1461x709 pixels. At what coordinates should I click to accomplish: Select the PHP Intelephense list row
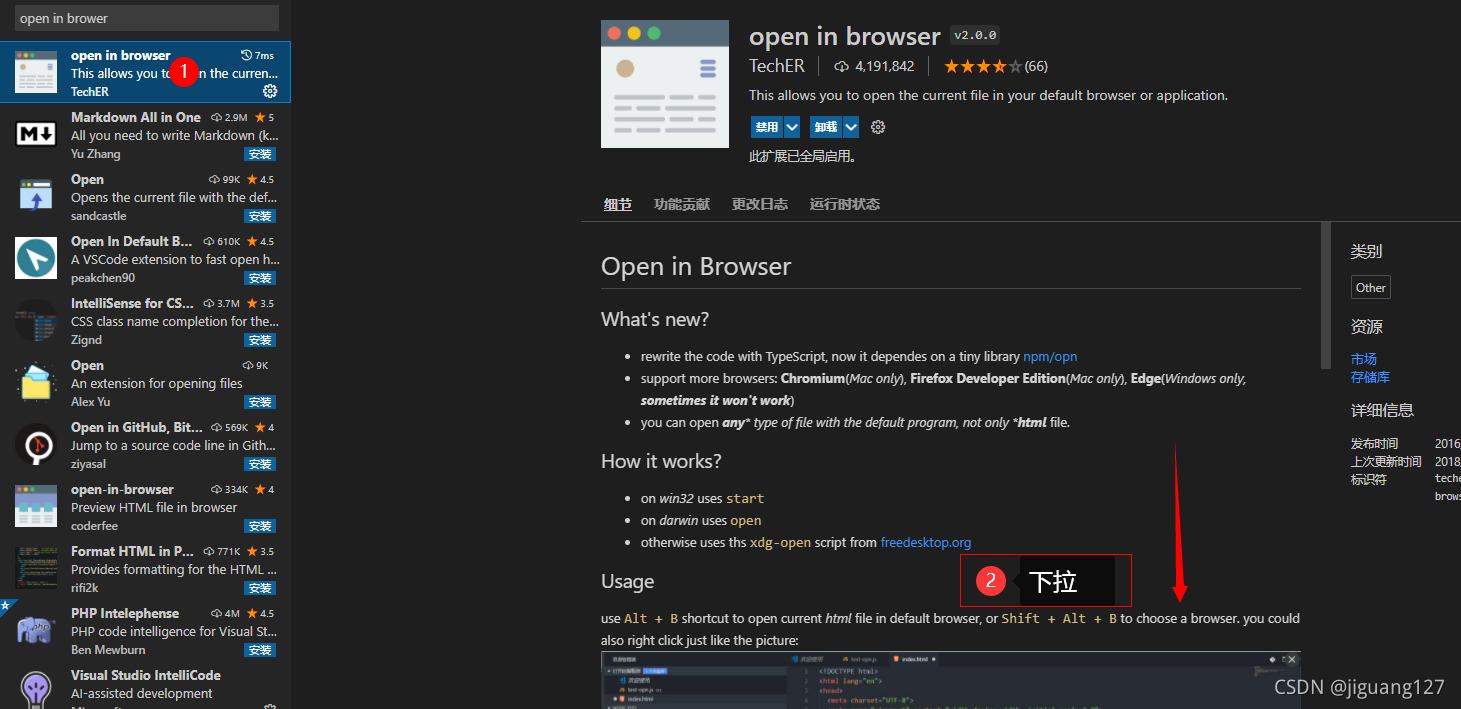tap(146, 630)
